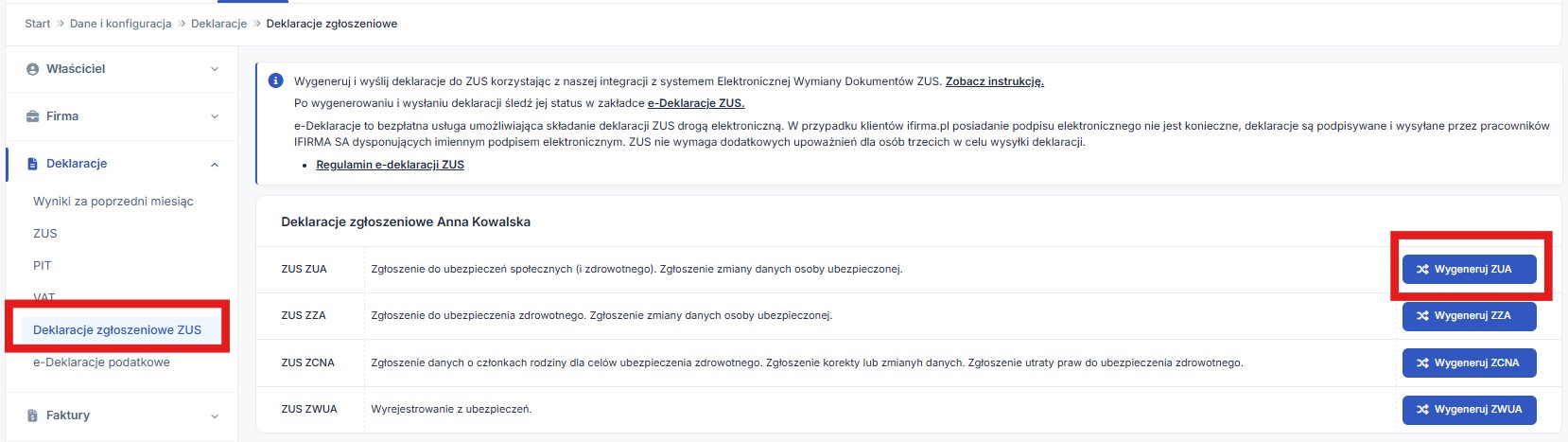1568x442 pixels.
Task: Click the Deklaracje document icon
Action: 33,164
